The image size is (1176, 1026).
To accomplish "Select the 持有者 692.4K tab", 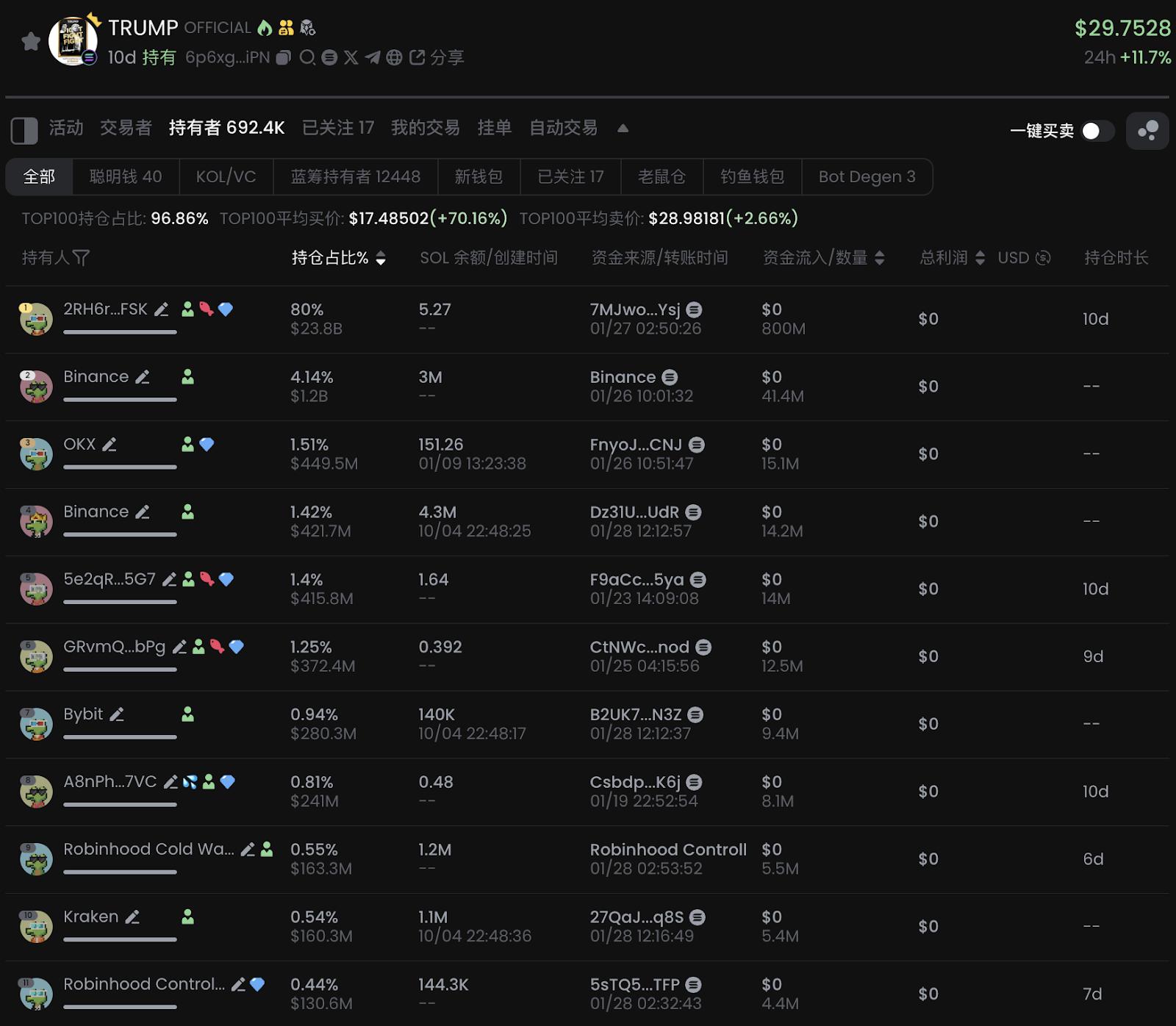I will [x=226, y=128].
